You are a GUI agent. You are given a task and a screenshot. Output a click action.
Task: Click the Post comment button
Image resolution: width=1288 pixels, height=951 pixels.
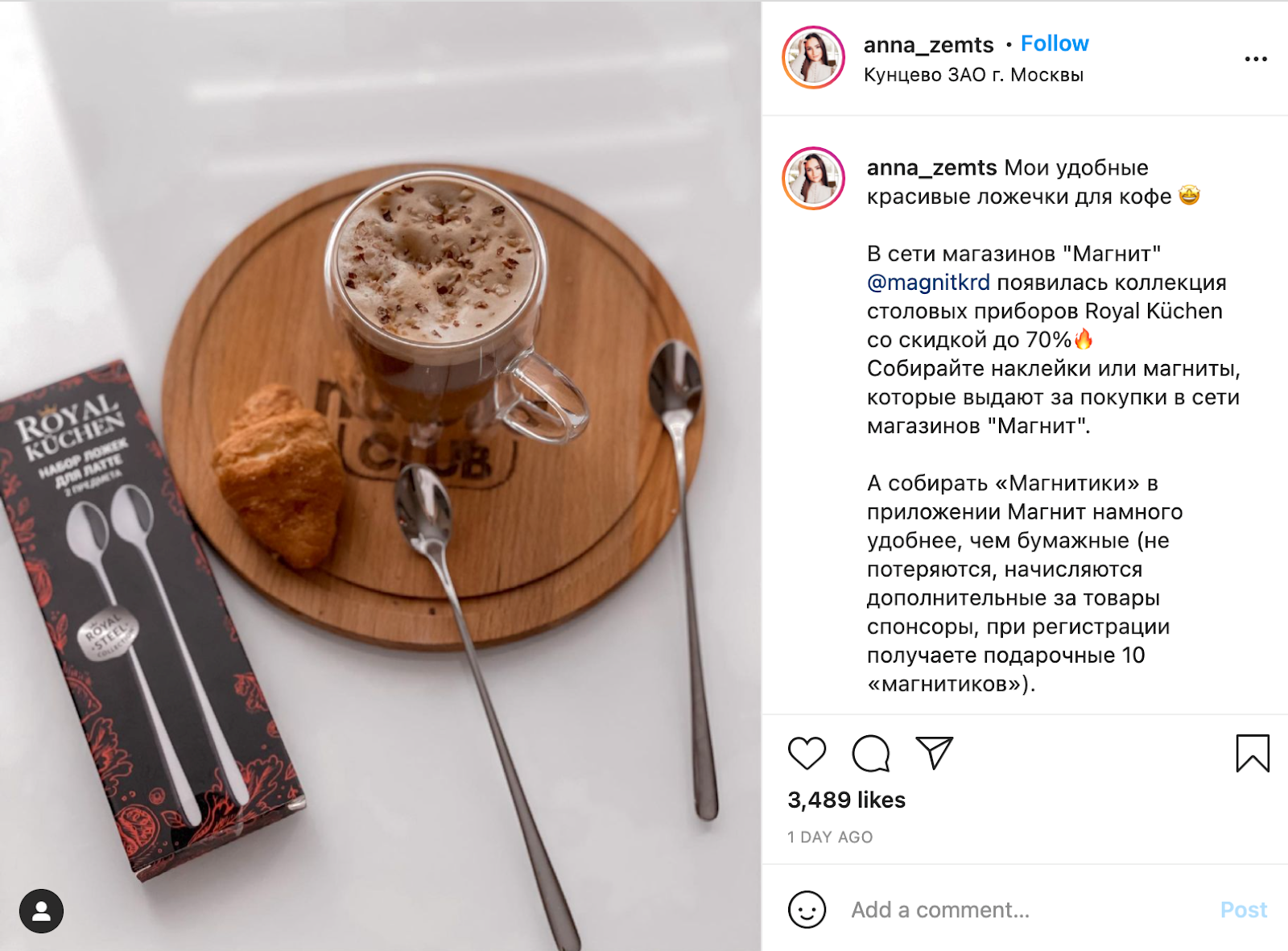coord(1244,910)
